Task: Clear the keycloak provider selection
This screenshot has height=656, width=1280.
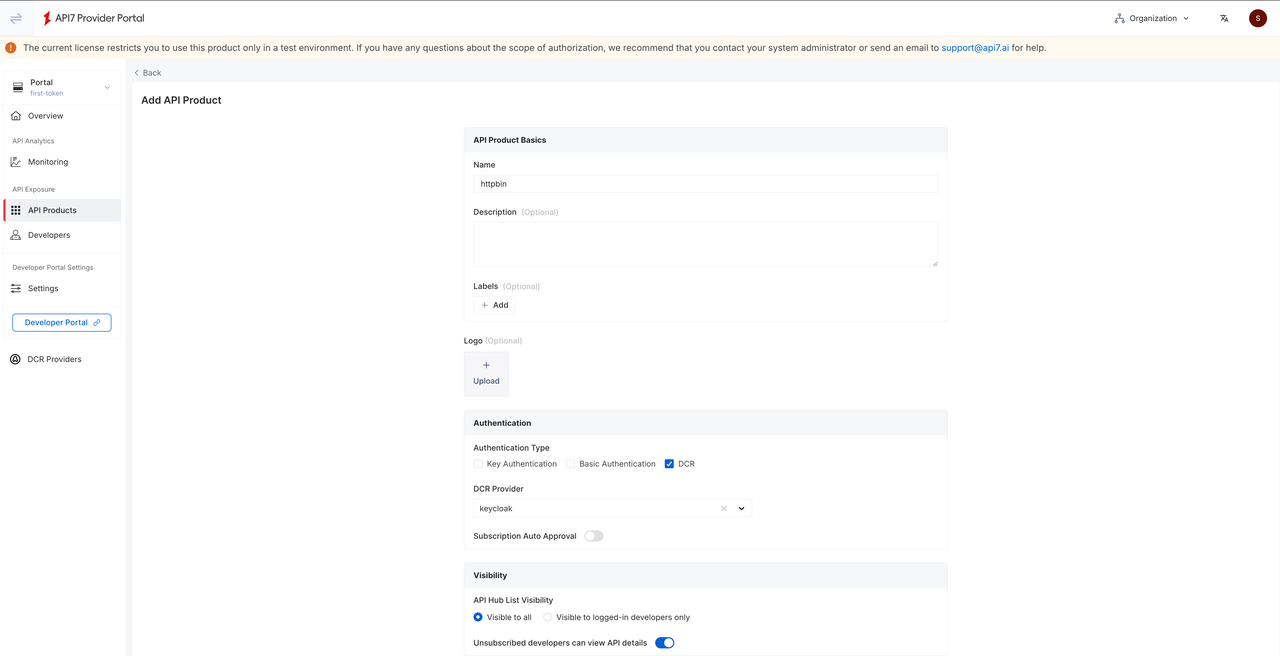Action: [723, 508]
